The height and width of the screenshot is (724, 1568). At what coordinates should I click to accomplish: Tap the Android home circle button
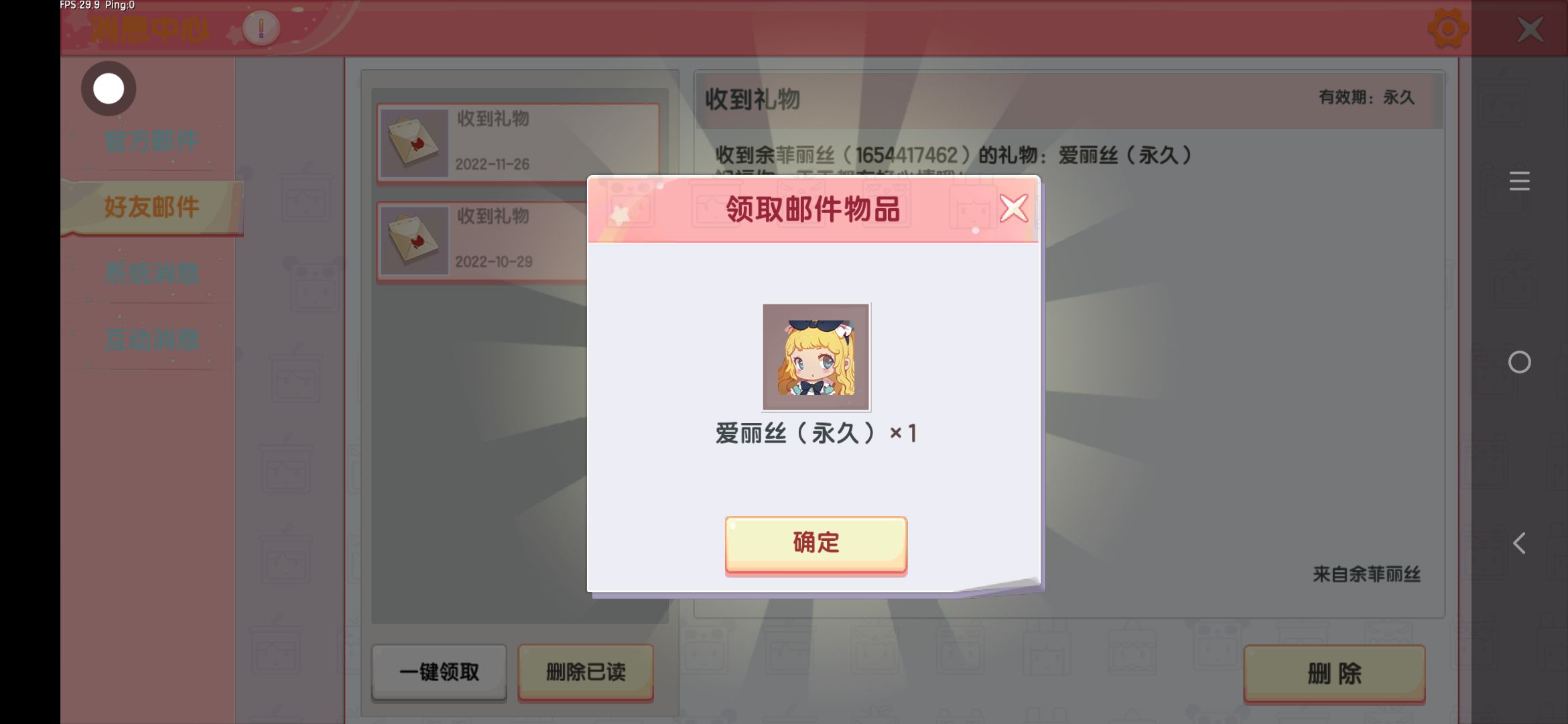pyautogui.click(x=1519, y=362)
